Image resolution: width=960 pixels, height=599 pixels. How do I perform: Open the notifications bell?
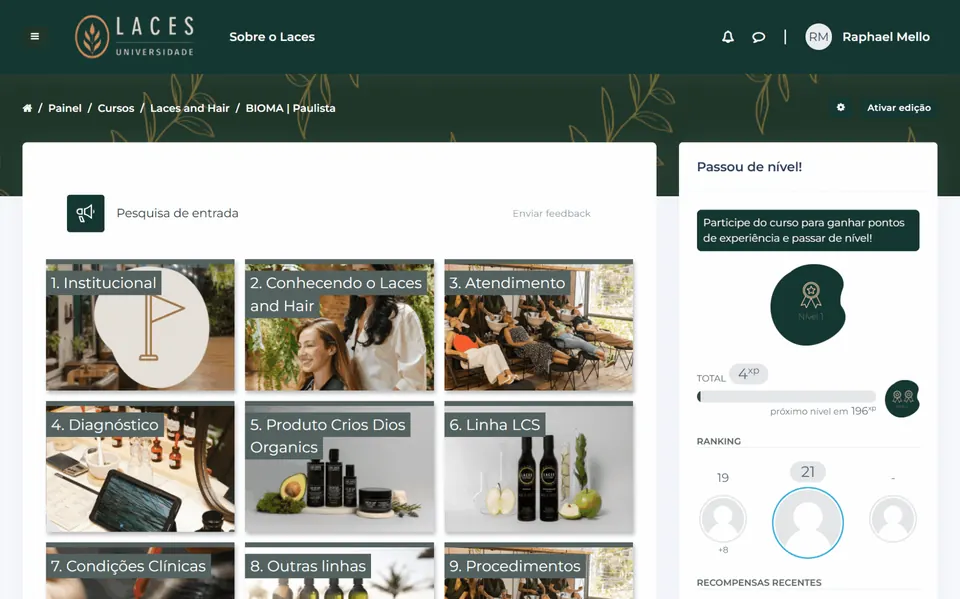click(727, 37)
